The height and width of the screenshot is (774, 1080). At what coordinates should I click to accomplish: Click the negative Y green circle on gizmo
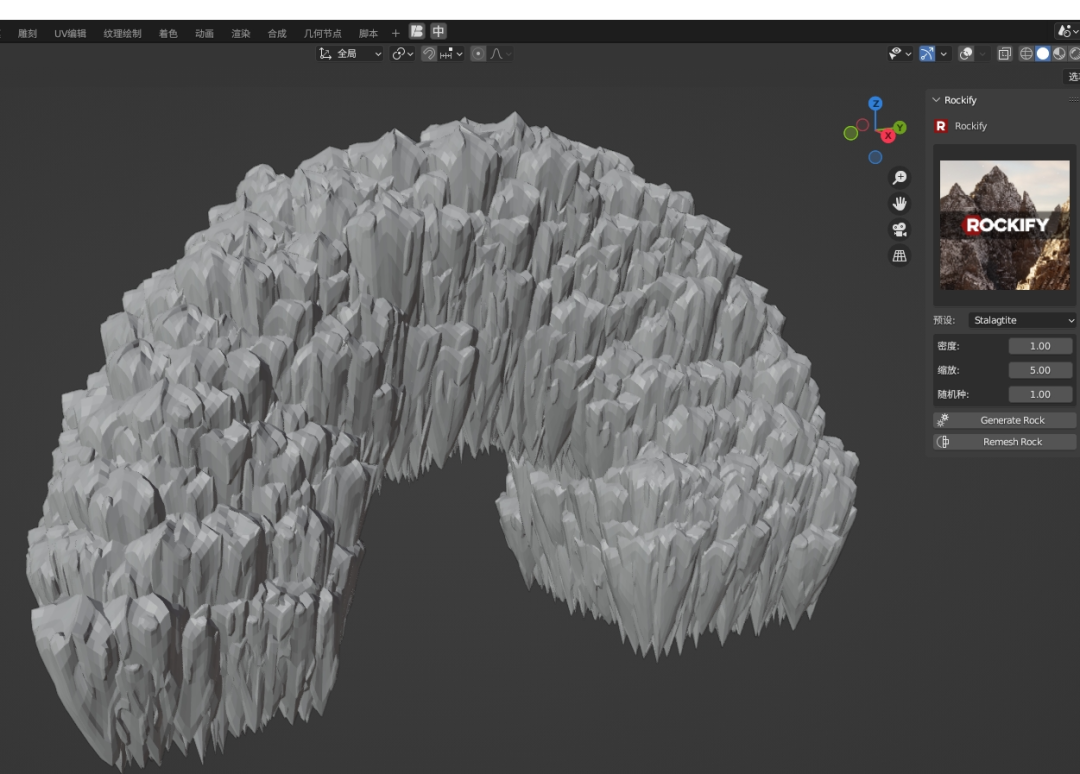click(x=851, y=134)
